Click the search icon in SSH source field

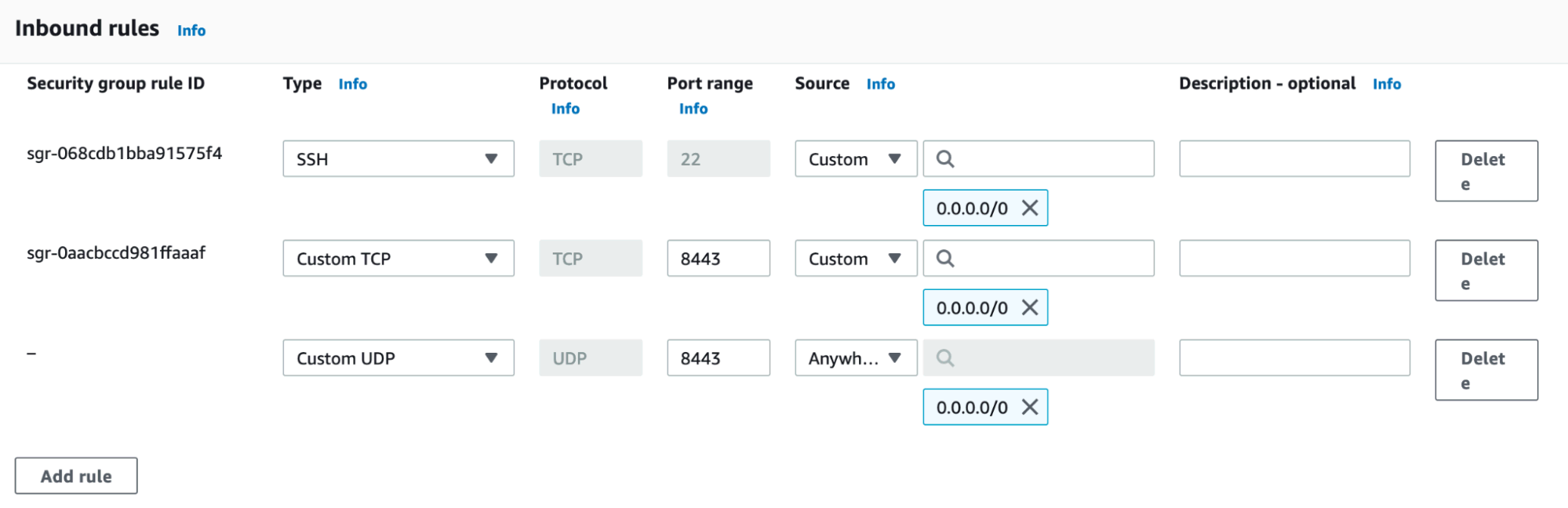[945, 159]
